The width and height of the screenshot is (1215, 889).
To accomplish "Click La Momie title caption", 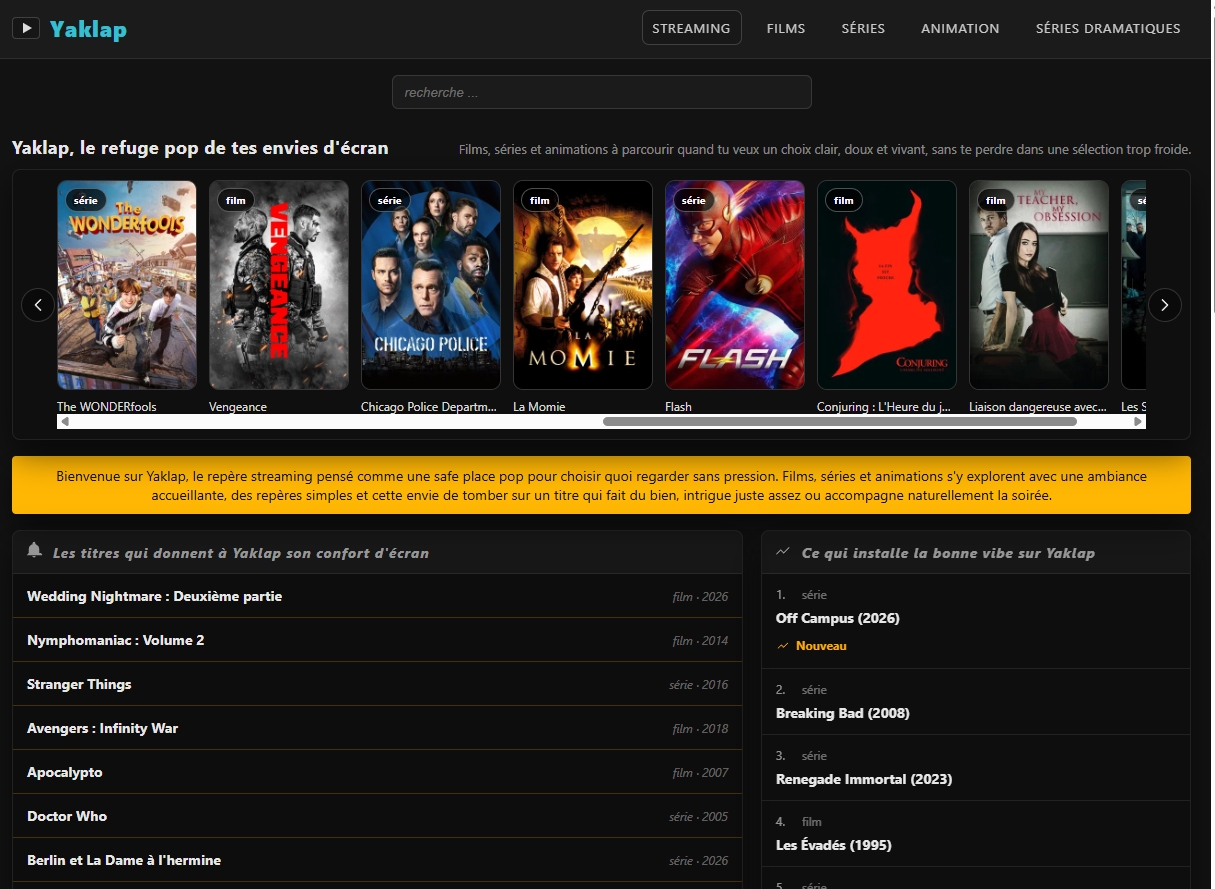I will [x=539, y=407].
